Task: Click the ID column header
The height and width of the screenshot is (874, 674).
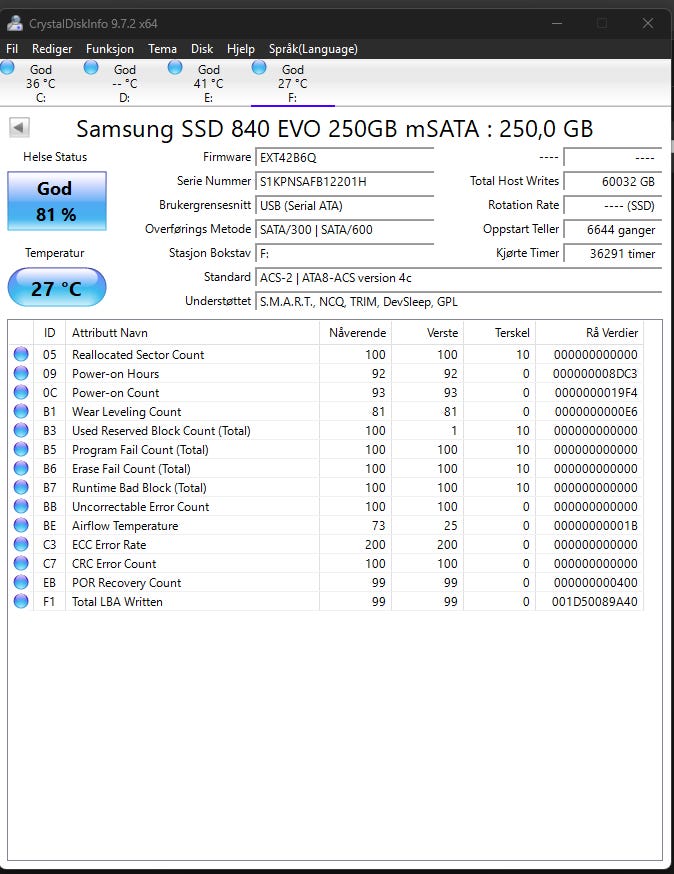Action: [50, 333]
